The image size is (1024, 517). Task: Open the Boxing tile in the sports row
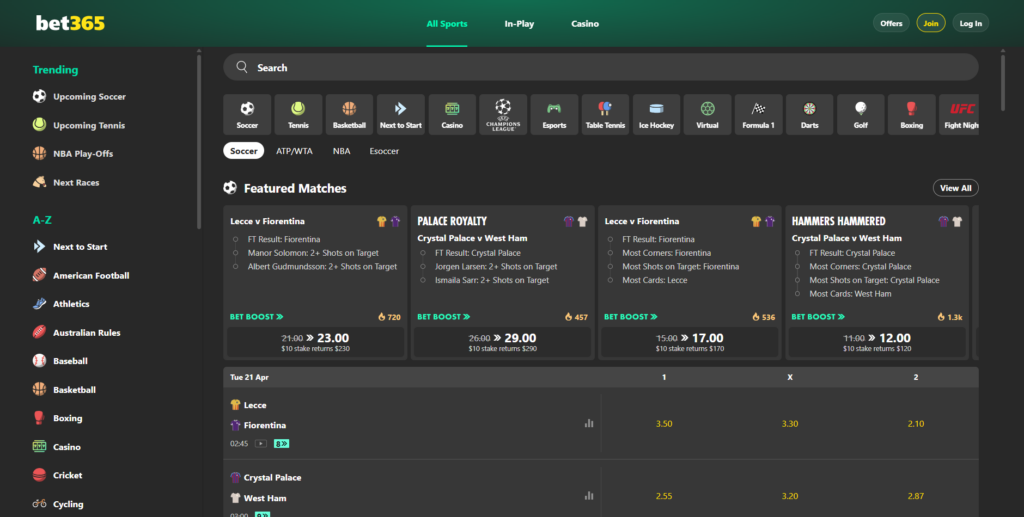tap(912, 114)
